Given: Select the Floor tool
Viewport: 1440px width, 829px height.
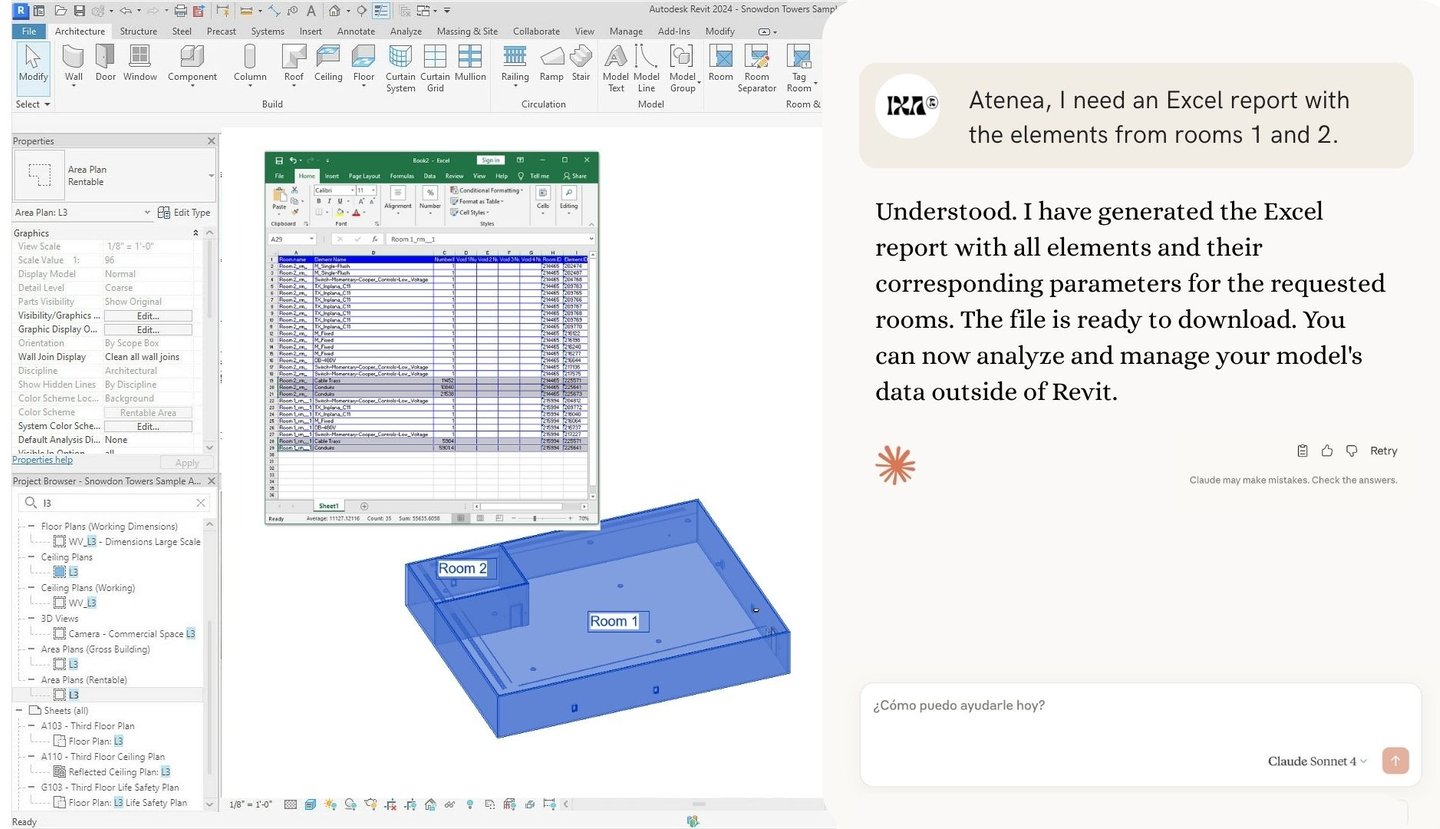Looking at the screenshot, I should coord(364,63).
